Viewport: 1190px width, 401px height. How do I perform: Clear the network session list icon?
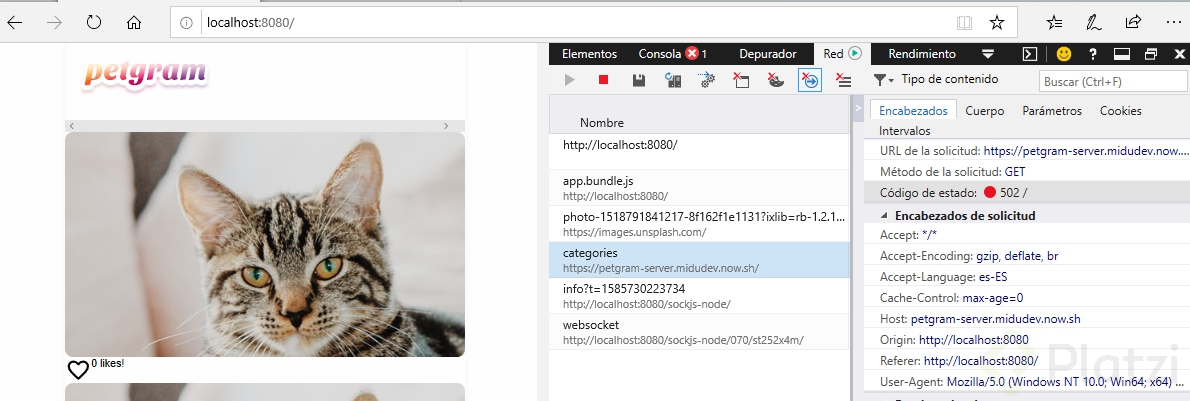[x=843, y=80]
